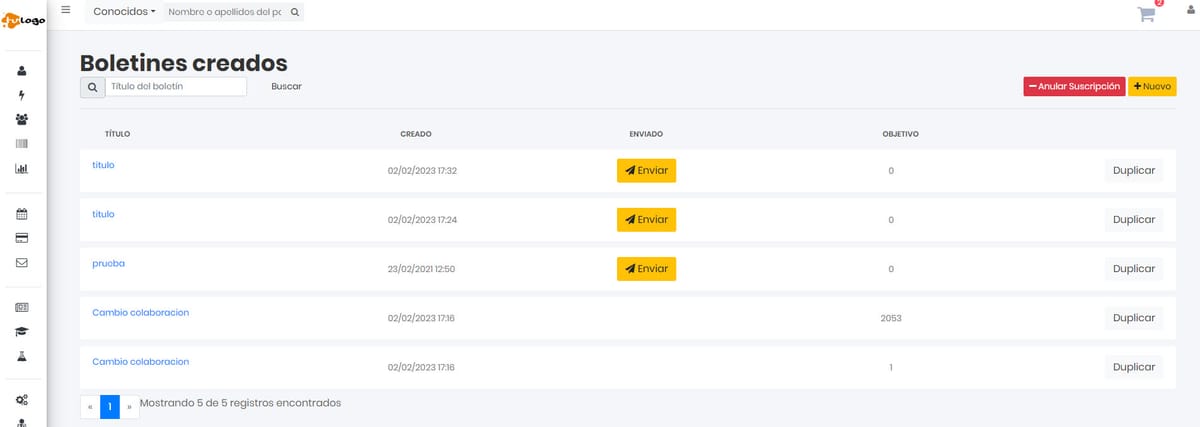Click the next page arrow
1200x427 pixels.
[129, 406]
